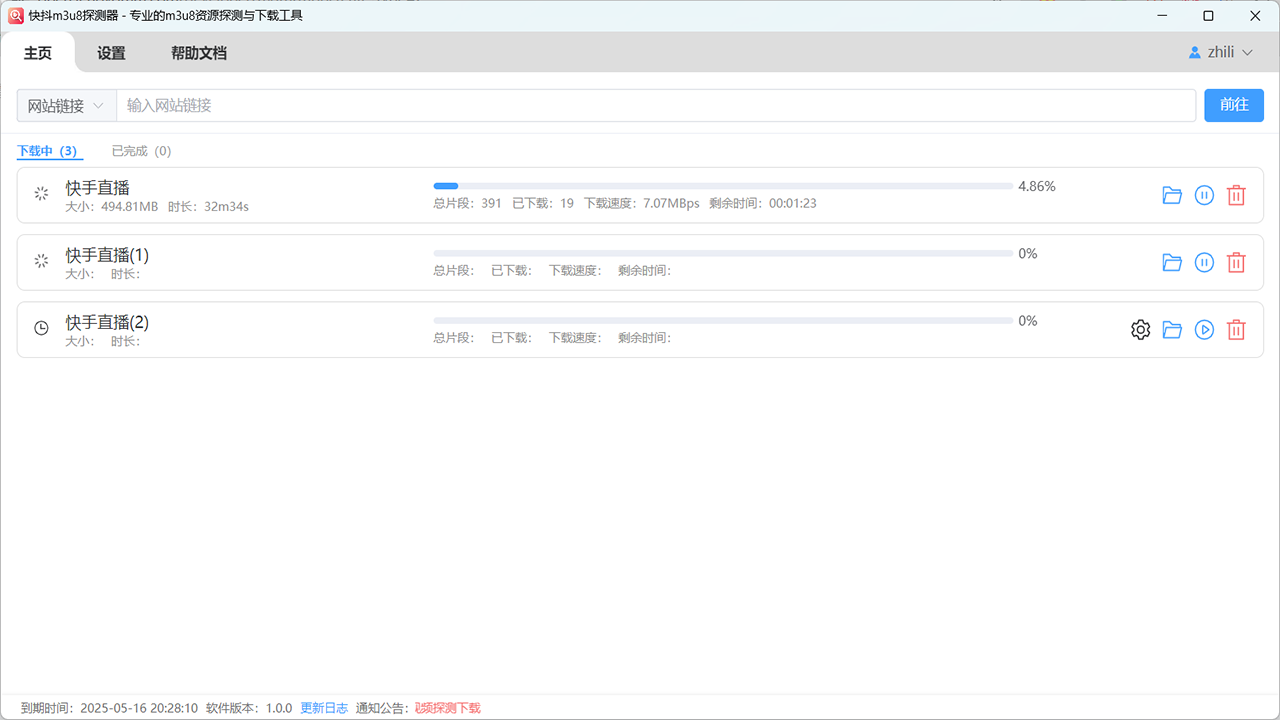Open folder for 快手直播(1) download

point(1172,262)
